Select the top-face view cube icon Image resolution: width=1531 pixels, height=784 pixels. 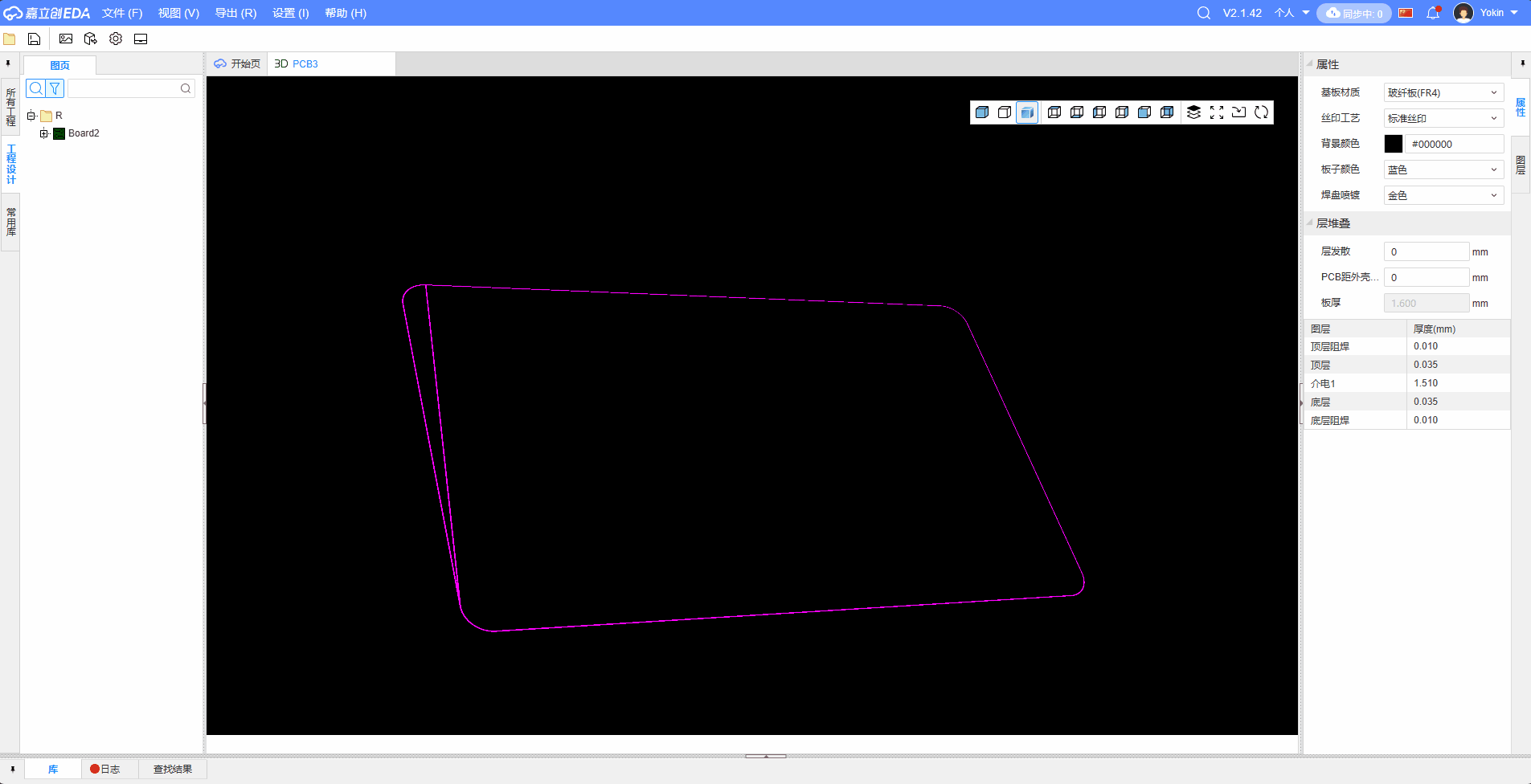tap(1054, 112)
